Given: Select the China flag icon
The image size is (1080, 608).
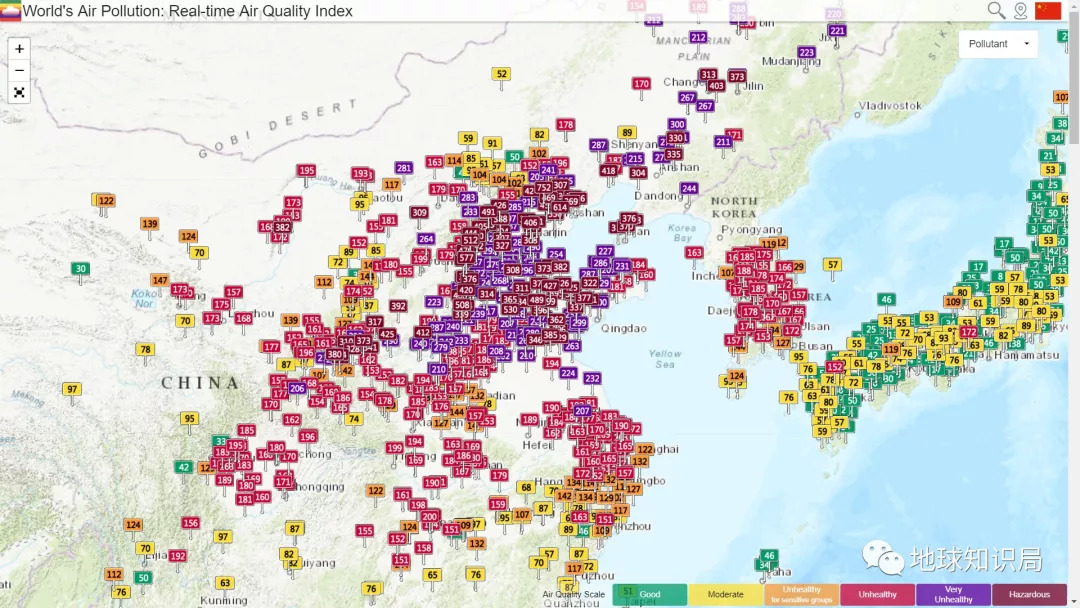Looking at the screenshot, I should point(1048,10).
